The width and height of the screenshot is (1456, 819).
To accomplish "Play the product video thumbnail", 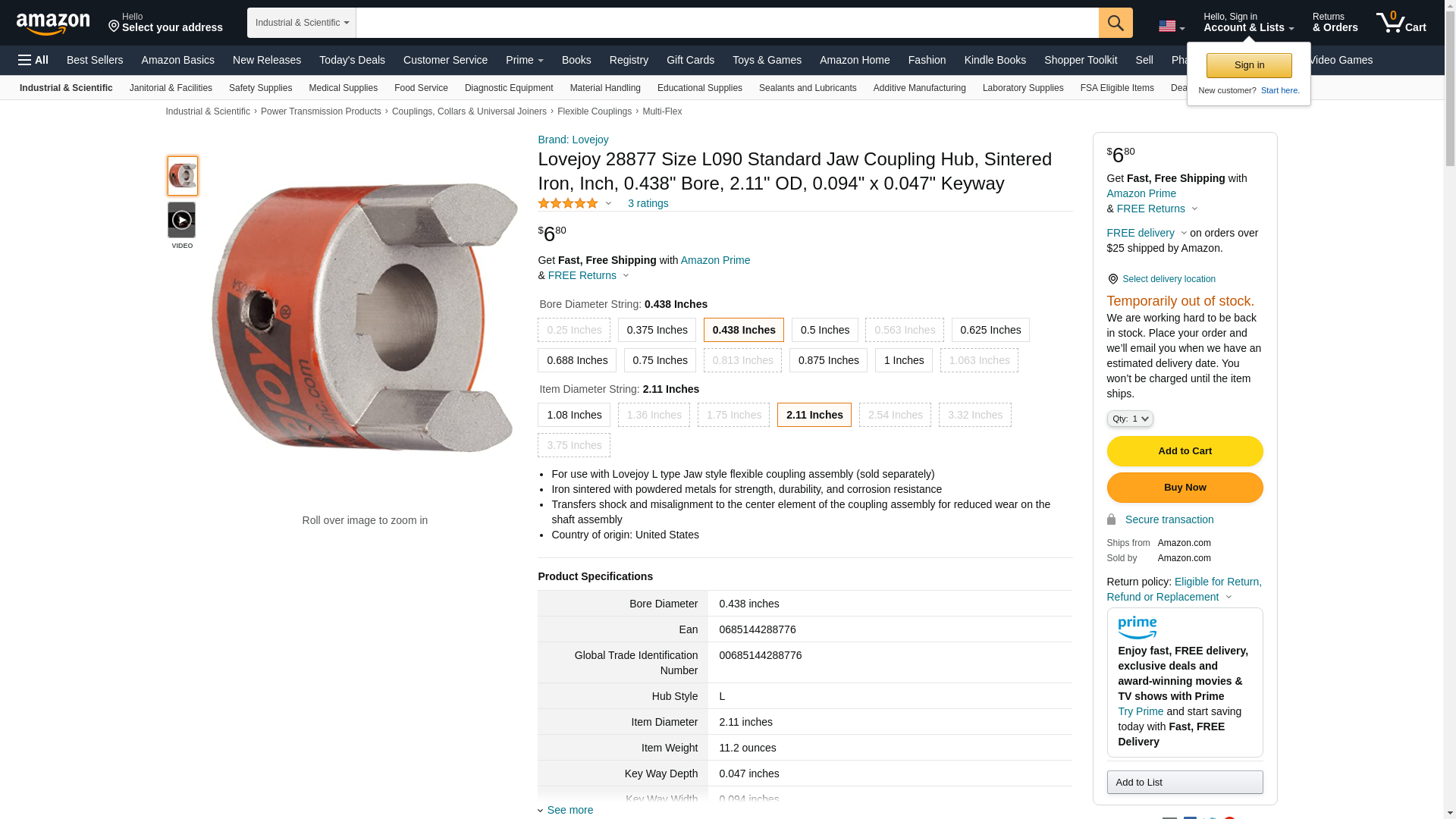I will [182, 220].
